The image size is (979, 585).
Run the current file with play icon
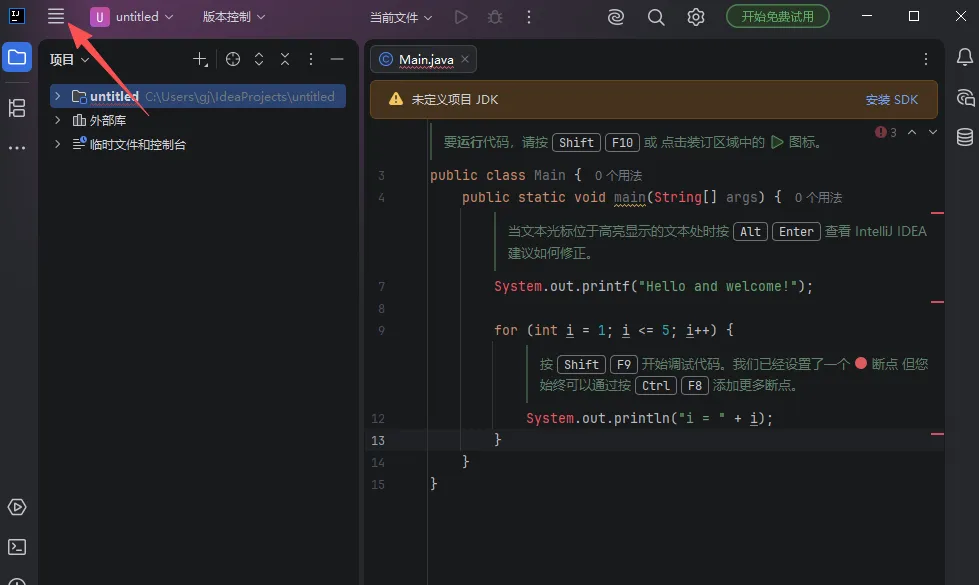pos(461,17)
